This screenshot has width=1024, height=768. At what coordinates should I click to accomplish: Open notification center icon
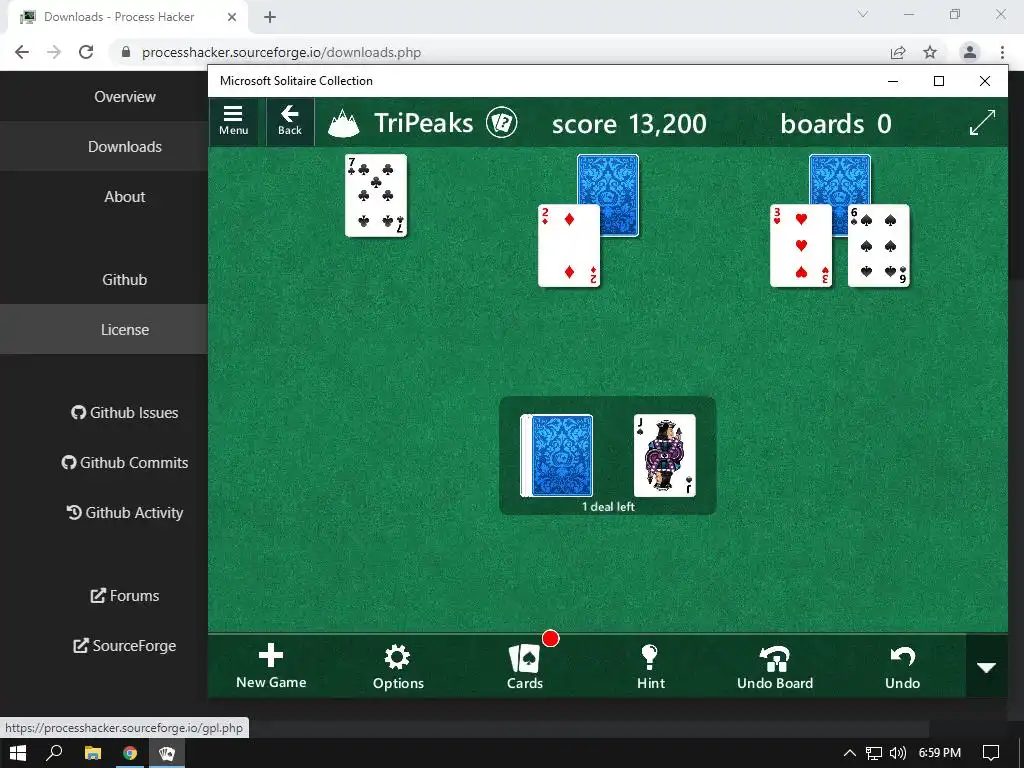pos(991,753)
